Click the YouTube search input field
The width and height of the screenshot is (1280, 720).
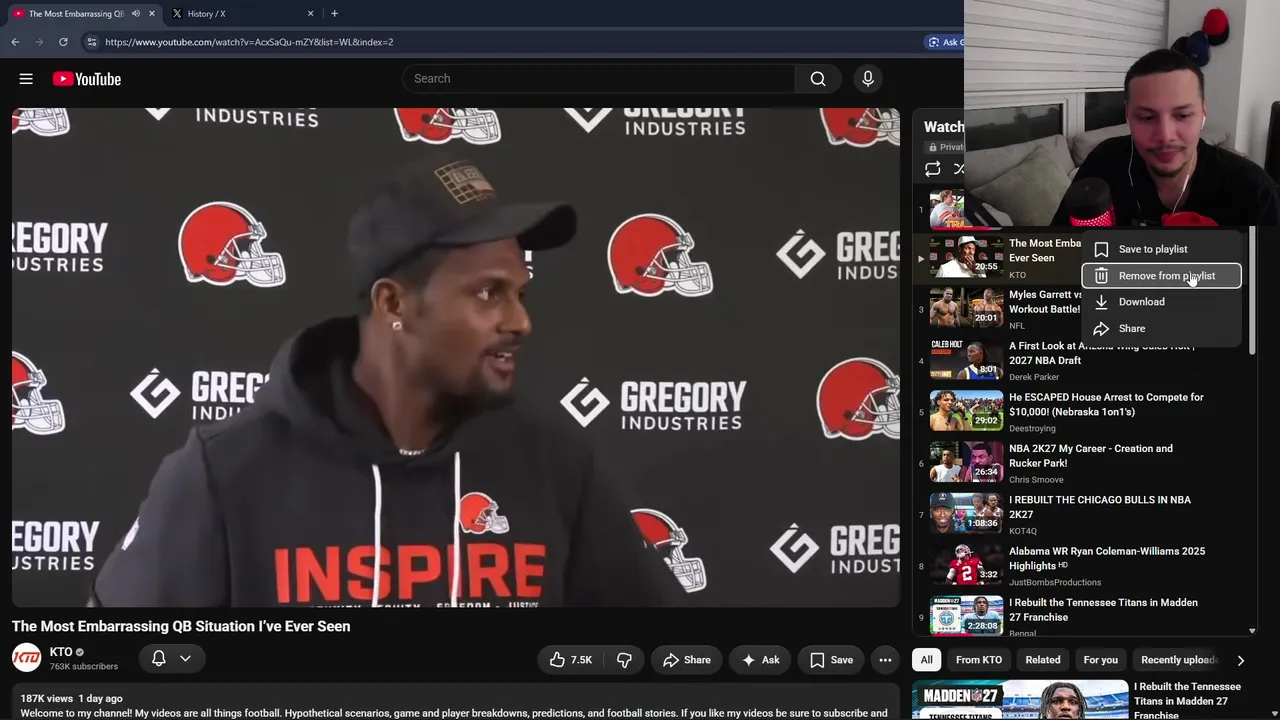pos(598,79)
